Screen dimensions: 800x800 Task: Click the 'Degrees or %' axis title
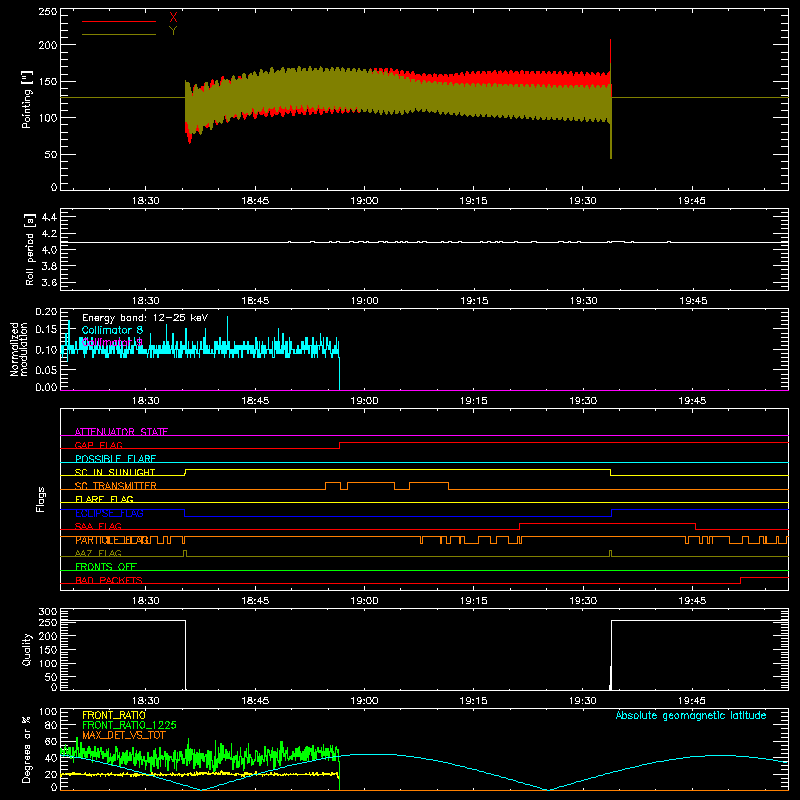click(x=27, y=750)
